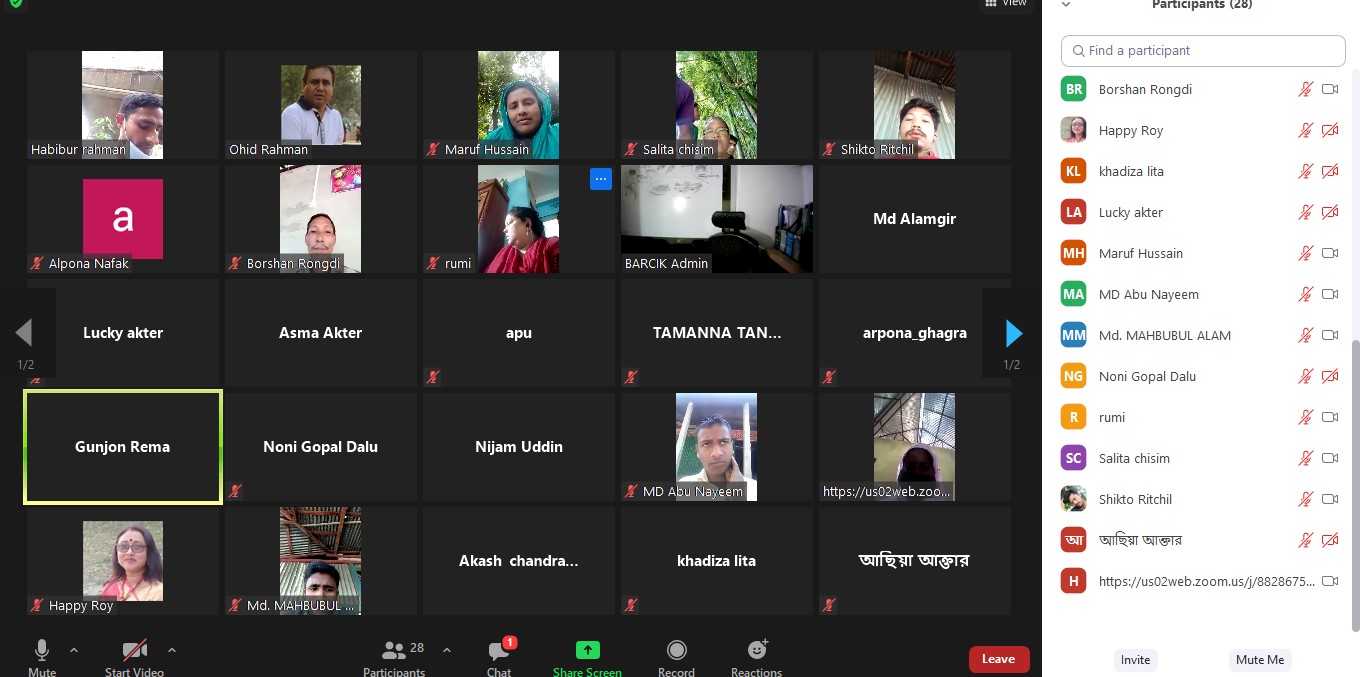Click Salita chisim's SC avatar in the list

click(1073, 458)
